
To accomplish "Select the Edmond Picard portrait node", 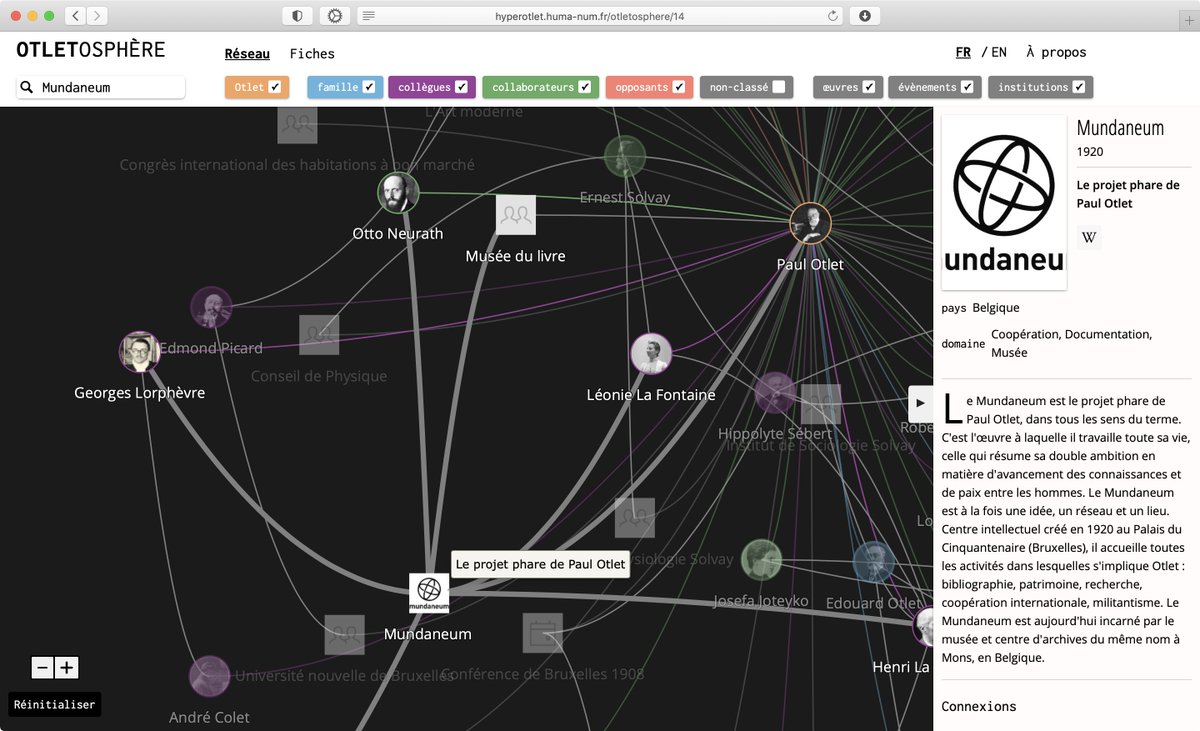I will (211, 308).
